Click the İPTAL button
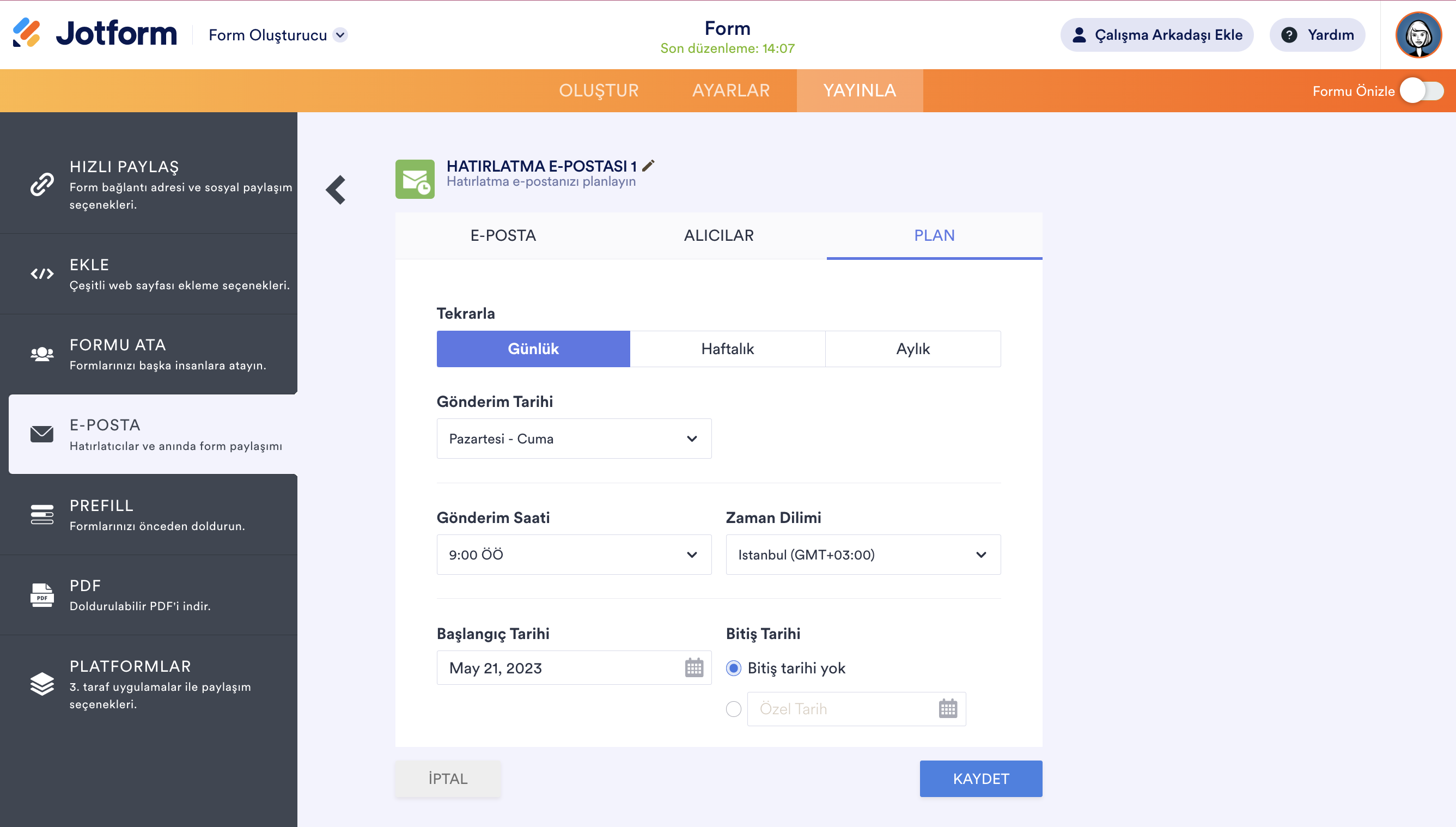The height and width of the screenshot is (827, 1456). [x=447, y=778]
